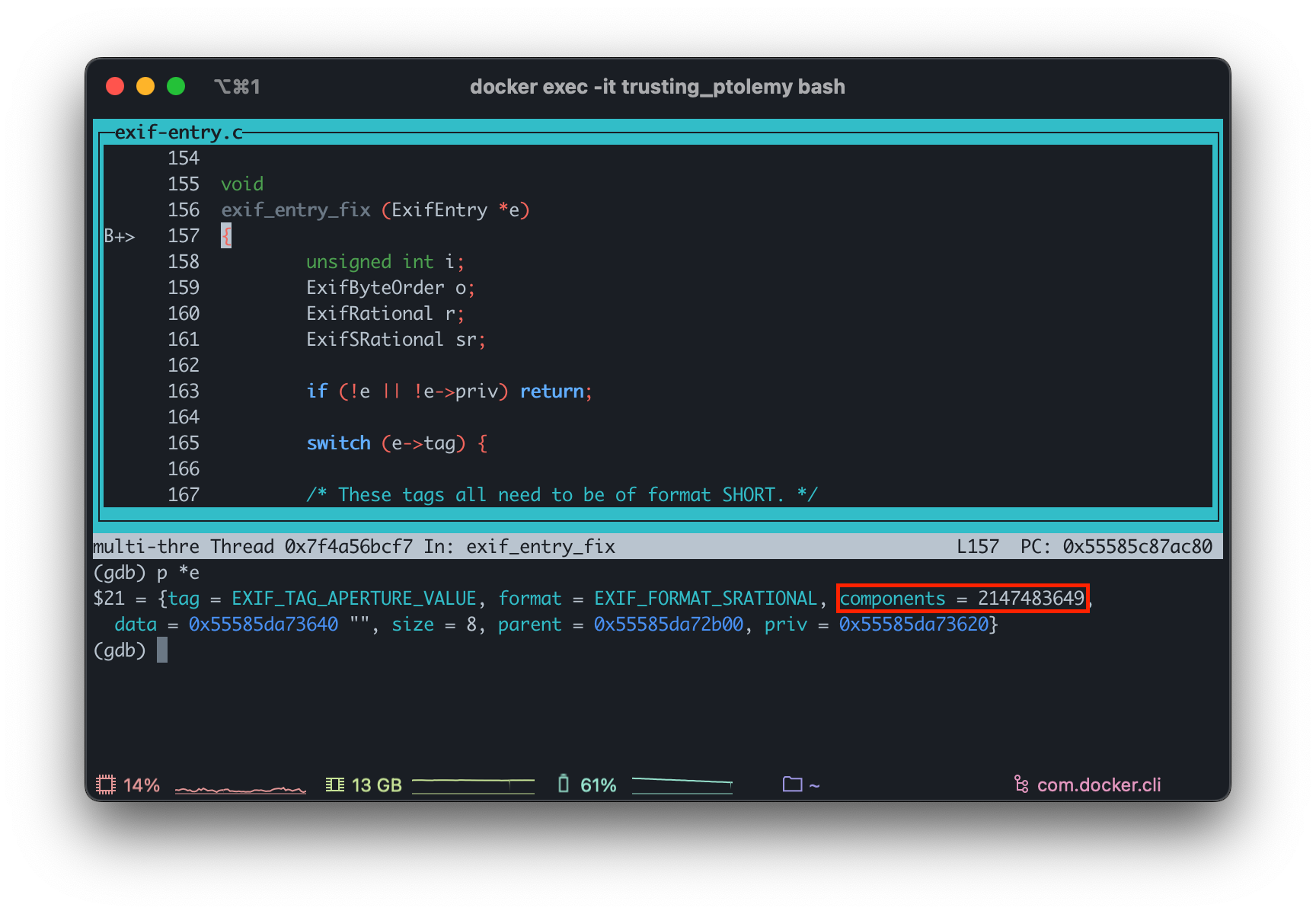Screen dimensions: 1316x914
Task: Click the red close window button
Action: point(115,87)
